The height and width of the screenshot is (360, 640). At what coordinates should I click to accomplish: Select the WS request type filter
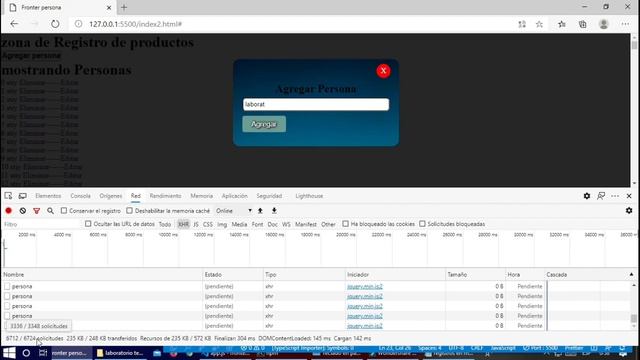coord(286,224)
